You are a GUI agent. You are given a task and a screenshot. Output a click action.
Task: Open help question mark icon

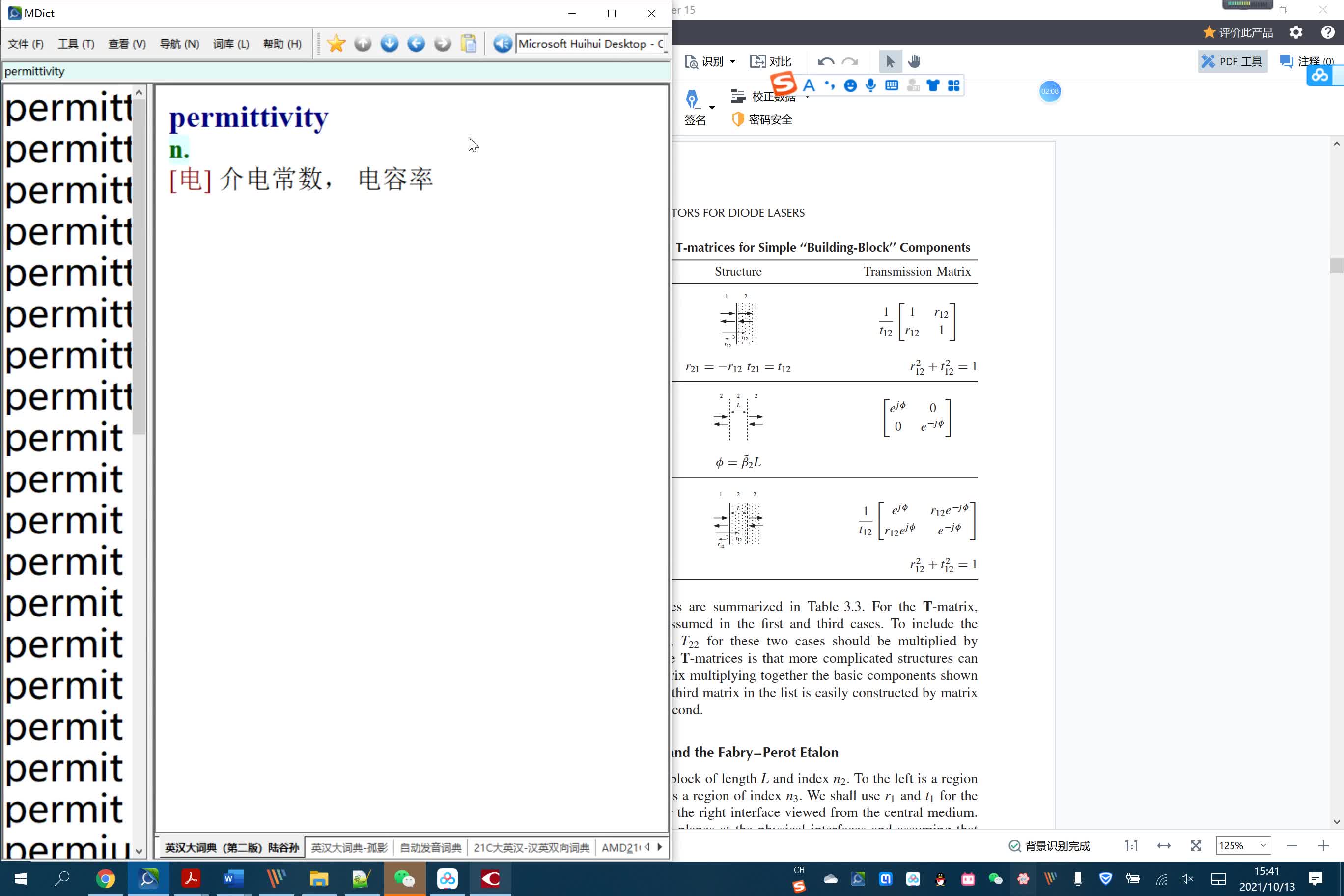tap(1327, 32)
